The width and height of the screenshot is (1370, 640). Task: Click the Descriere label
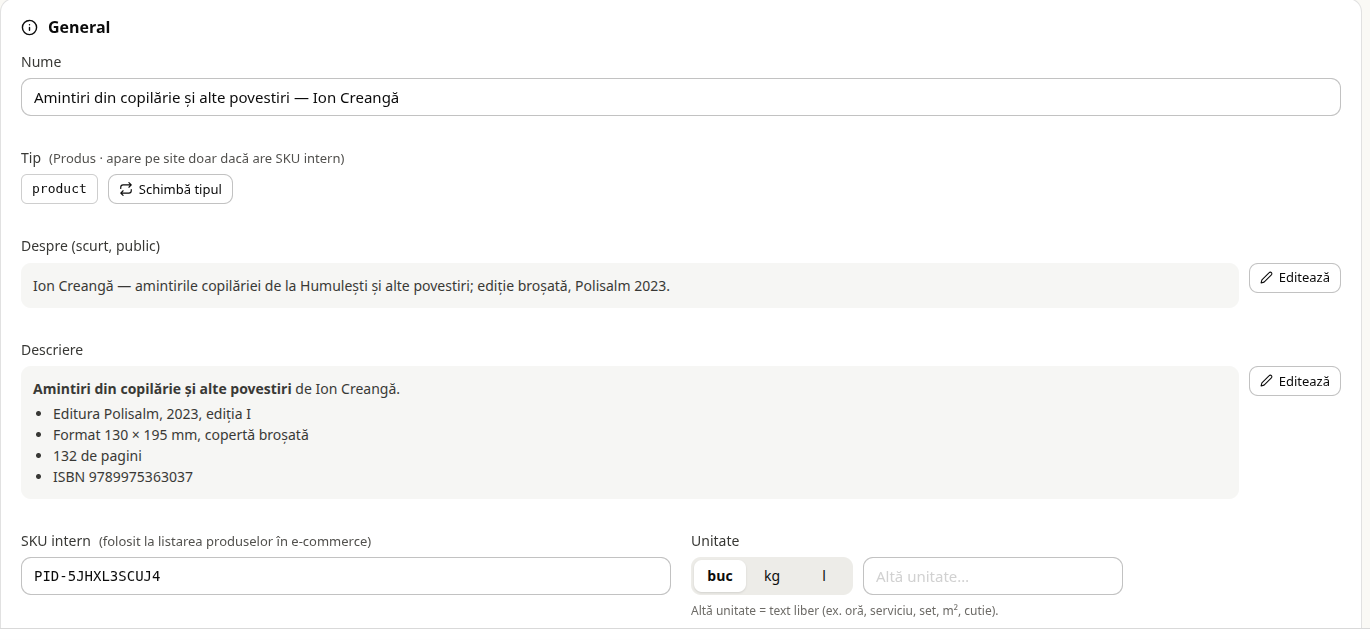52,350
